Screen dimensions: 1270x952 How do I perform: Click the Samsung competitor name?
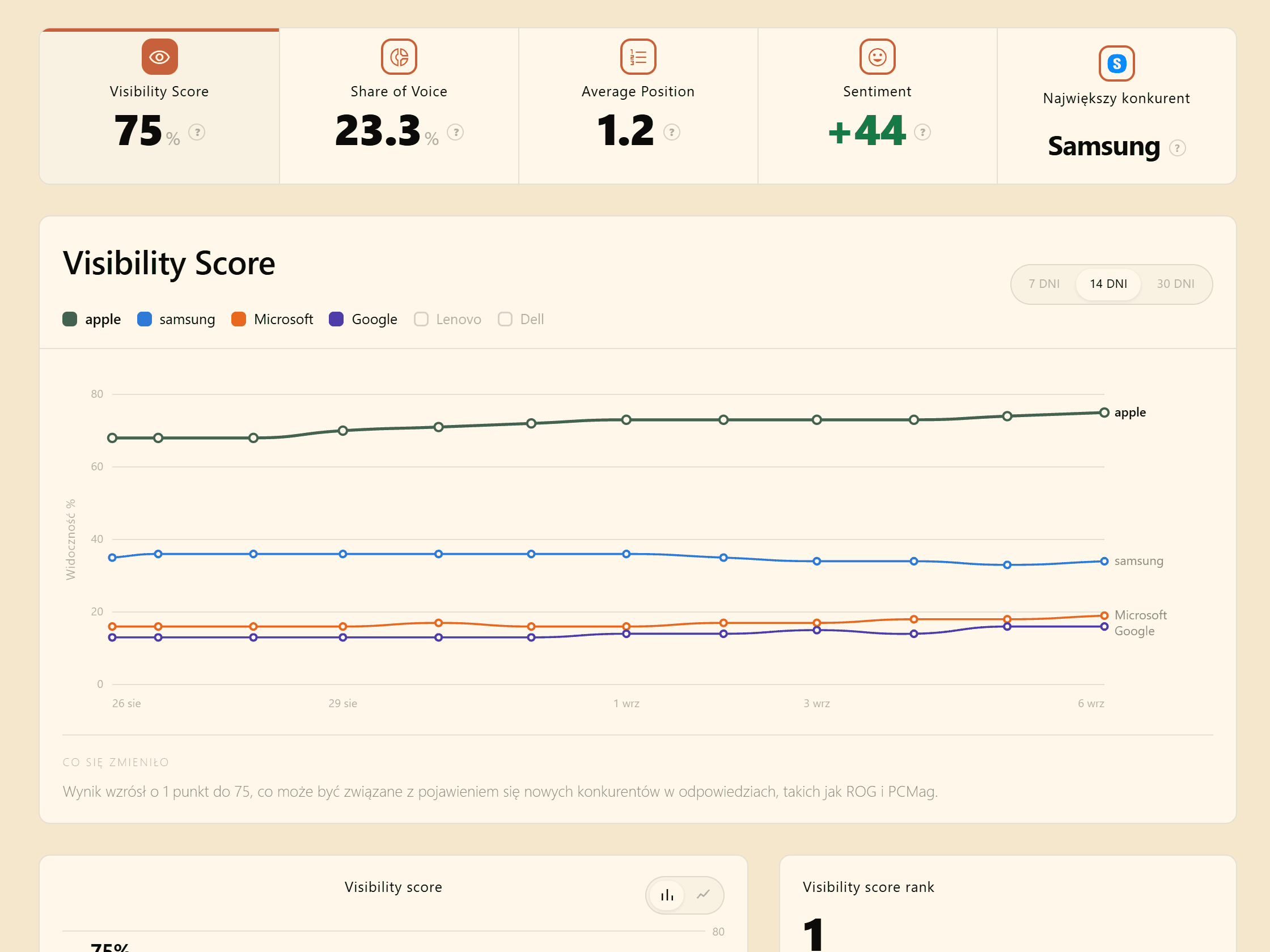[x=1103, y=146]
